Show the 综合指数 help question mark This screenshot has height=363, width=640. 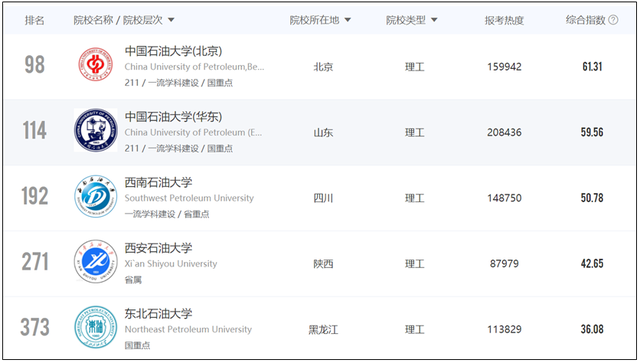click(x=613, y=20)
